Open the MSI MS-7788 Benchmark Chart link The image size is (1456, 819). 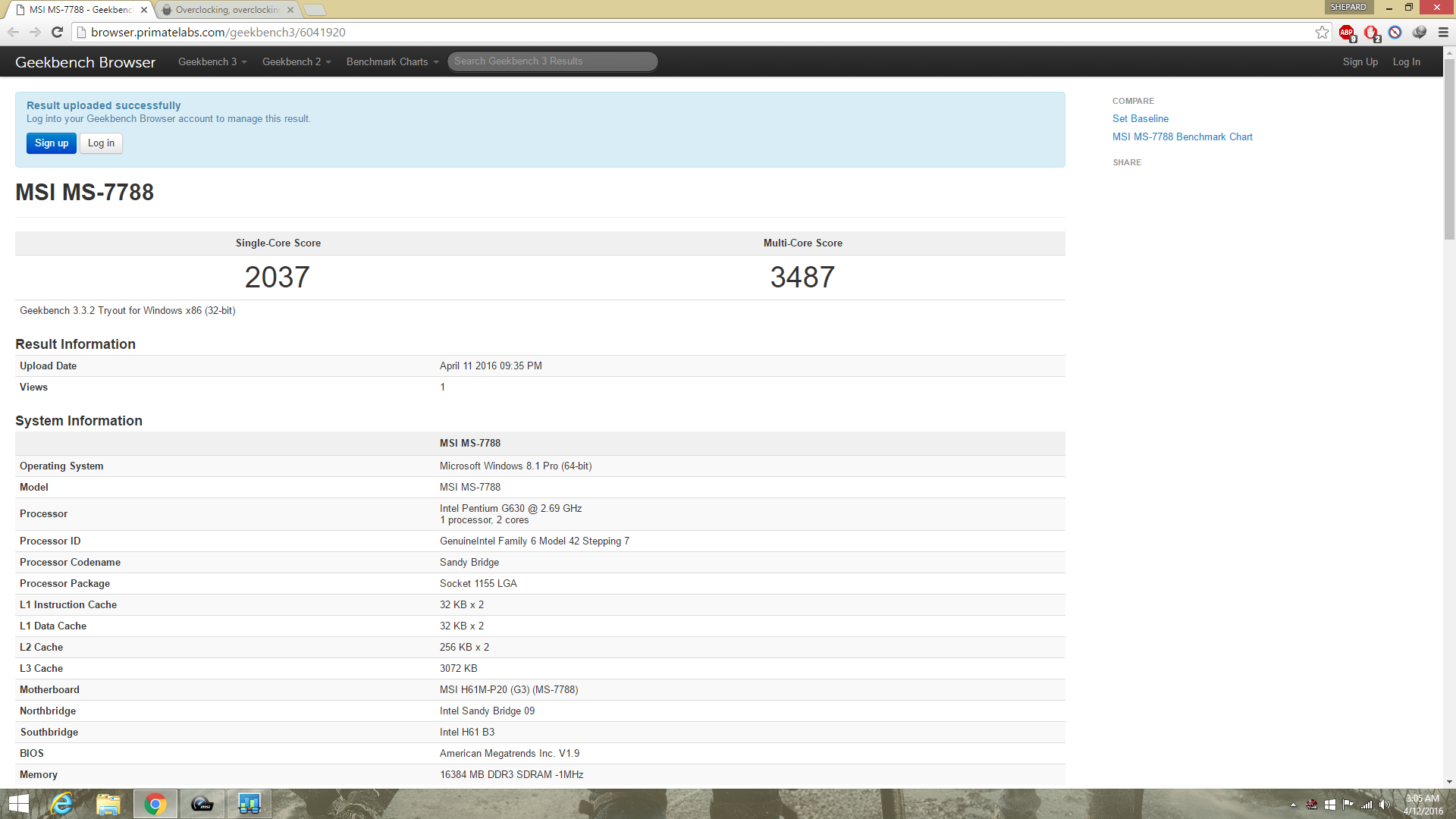coord(1182,136)
